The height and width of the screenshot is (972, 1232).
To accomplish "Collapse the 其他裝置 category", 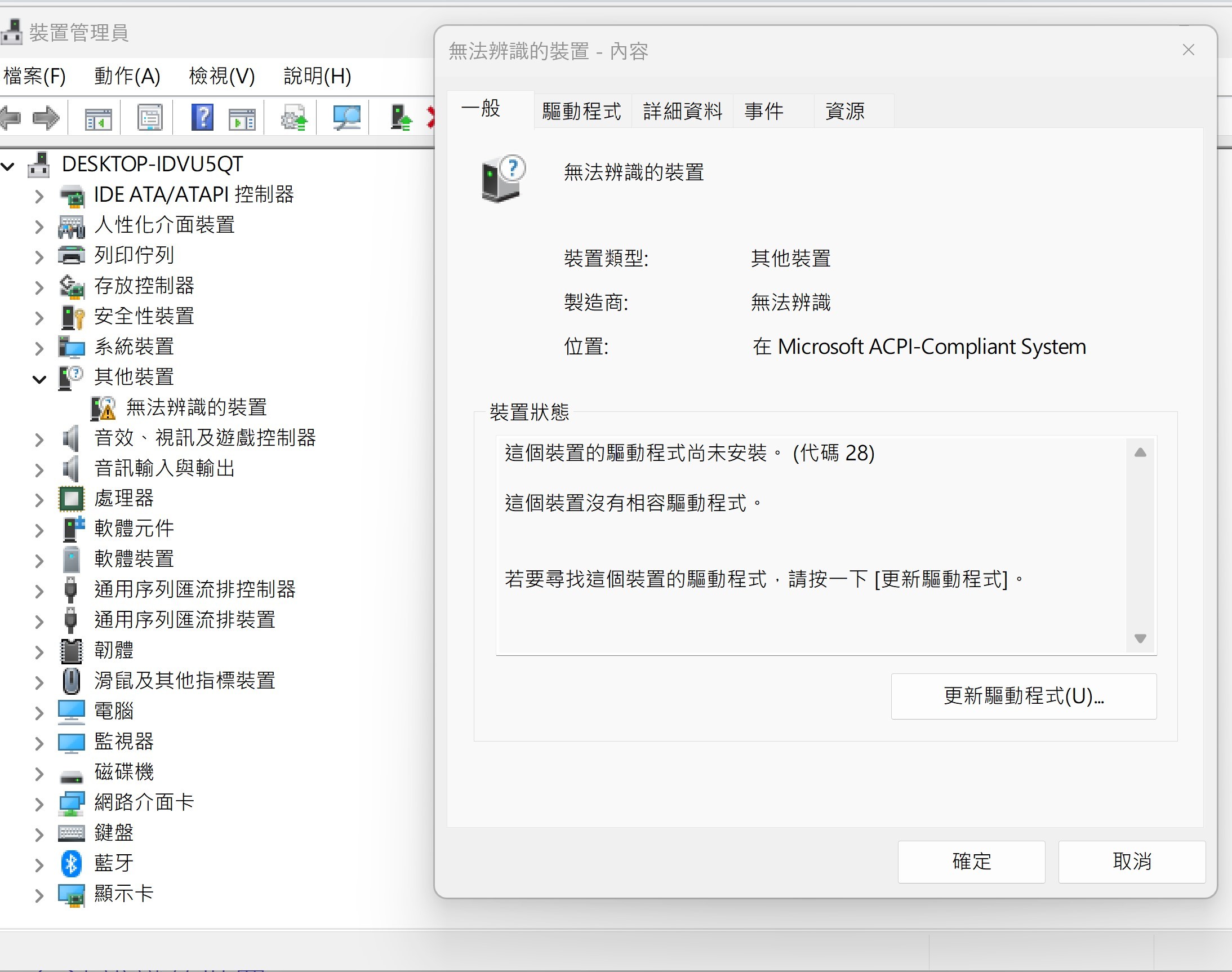I will [x=39, y=379].
